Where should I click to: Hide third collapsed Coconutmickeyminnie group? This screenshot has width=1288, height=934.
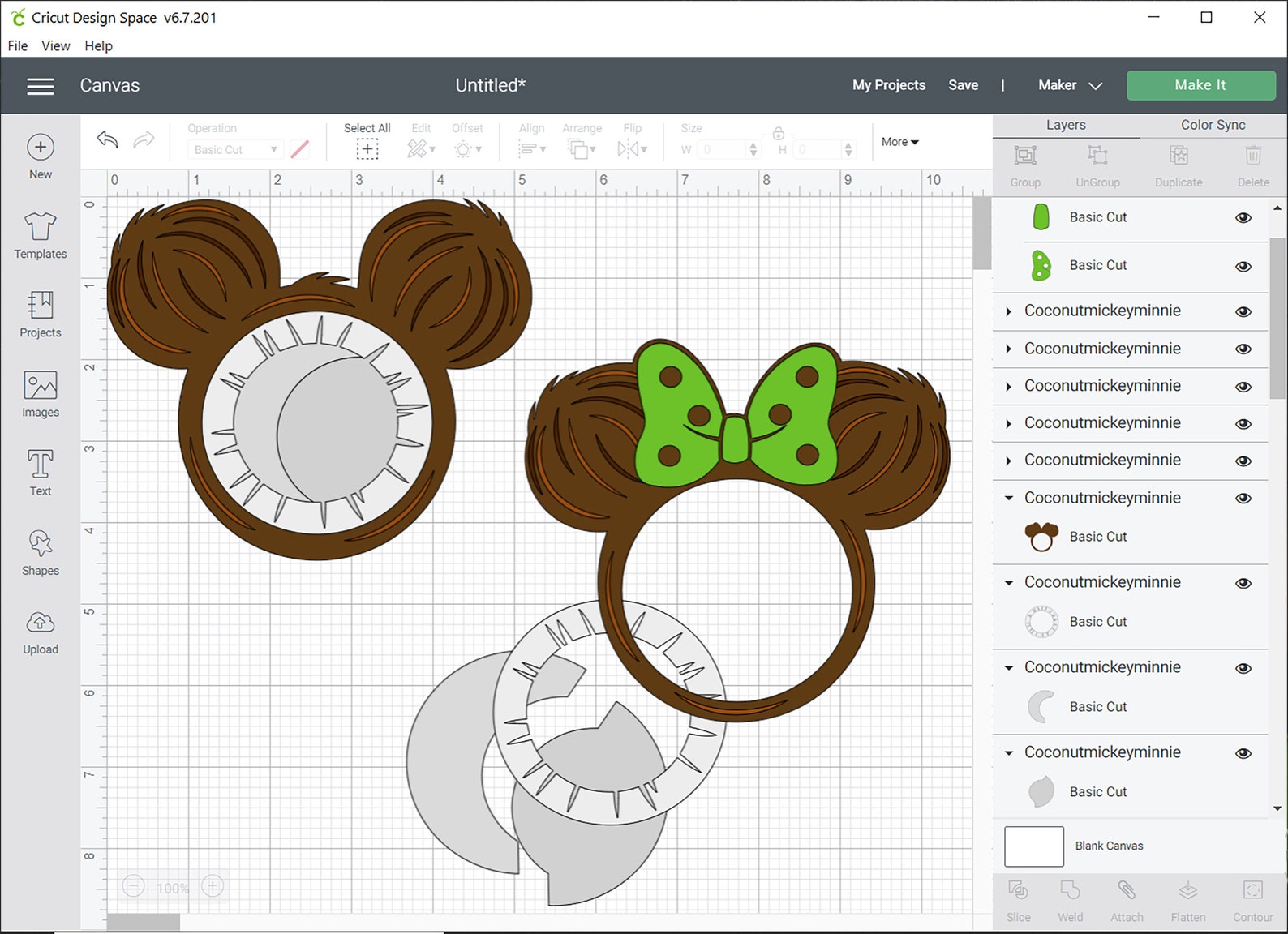(x=1243, y=387)
